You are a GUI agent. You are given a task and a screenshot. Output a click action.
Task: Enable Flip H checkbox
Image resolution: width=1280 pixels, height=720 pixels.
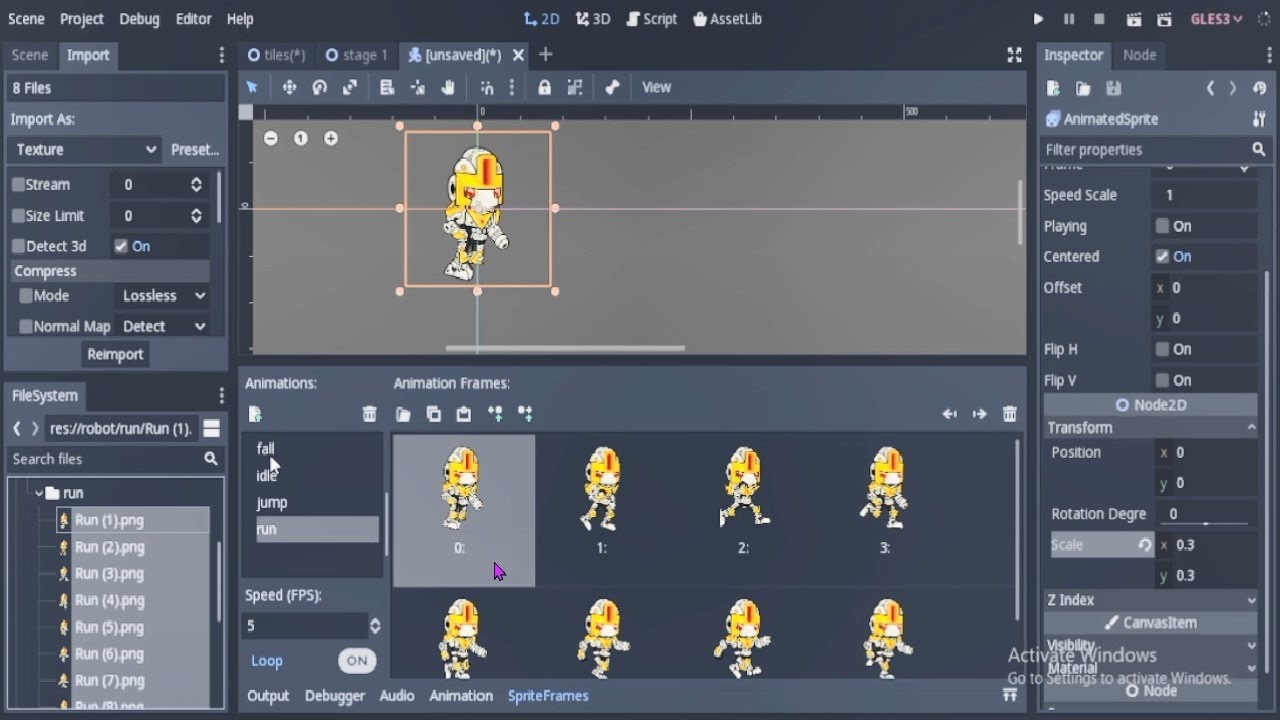click(x=1162, y=350)
